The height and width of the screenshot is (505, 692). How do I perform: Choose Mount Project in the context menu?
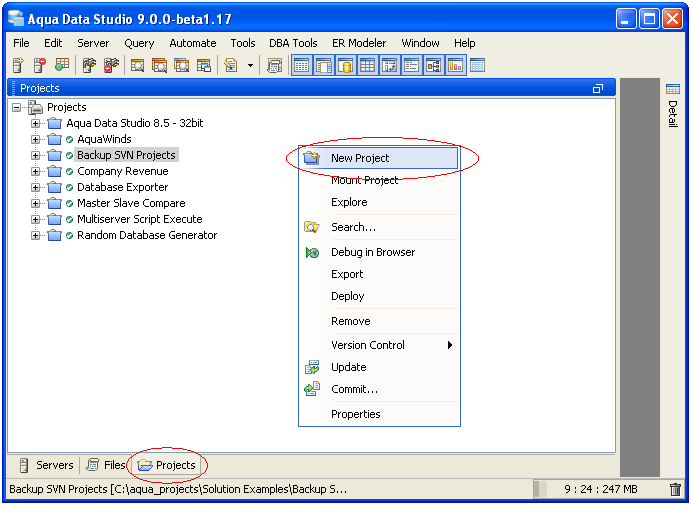click(379, 180)
